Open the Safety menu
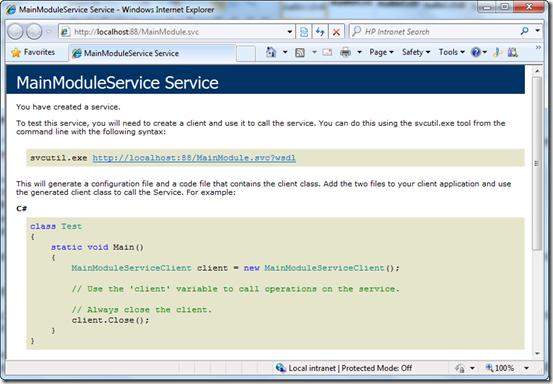Image resolution: width=553 pixels, height=384 pixels. (x=416, y=52)
